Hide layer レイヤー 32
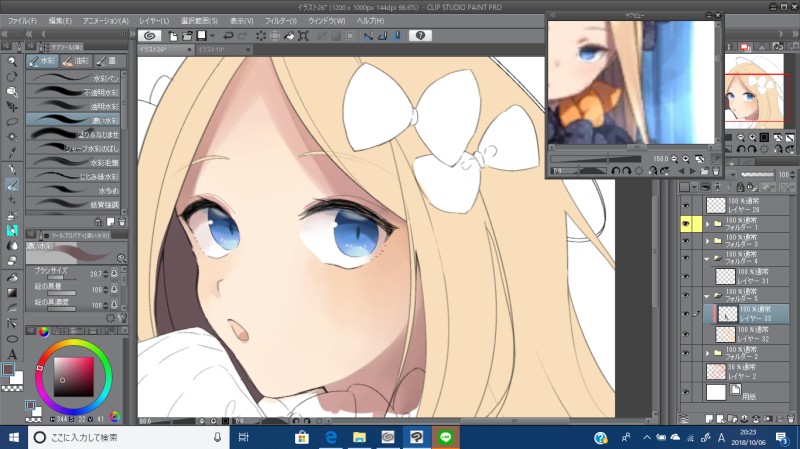Image resolution: width=800 pixels, height=449 pixels. click(686, 334)
